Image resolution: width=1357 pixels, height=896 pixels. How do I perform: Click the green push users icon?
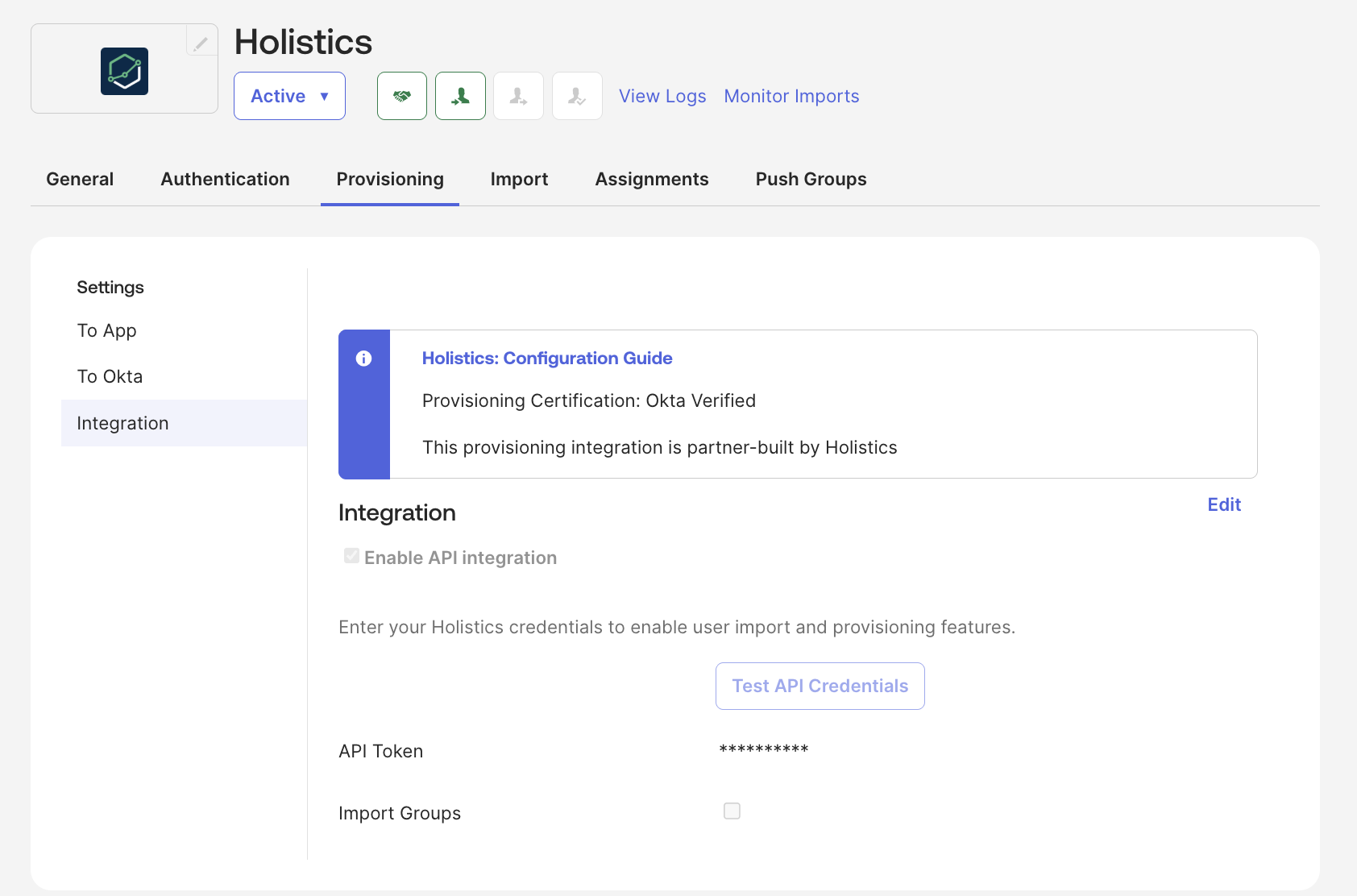point(460,96)
